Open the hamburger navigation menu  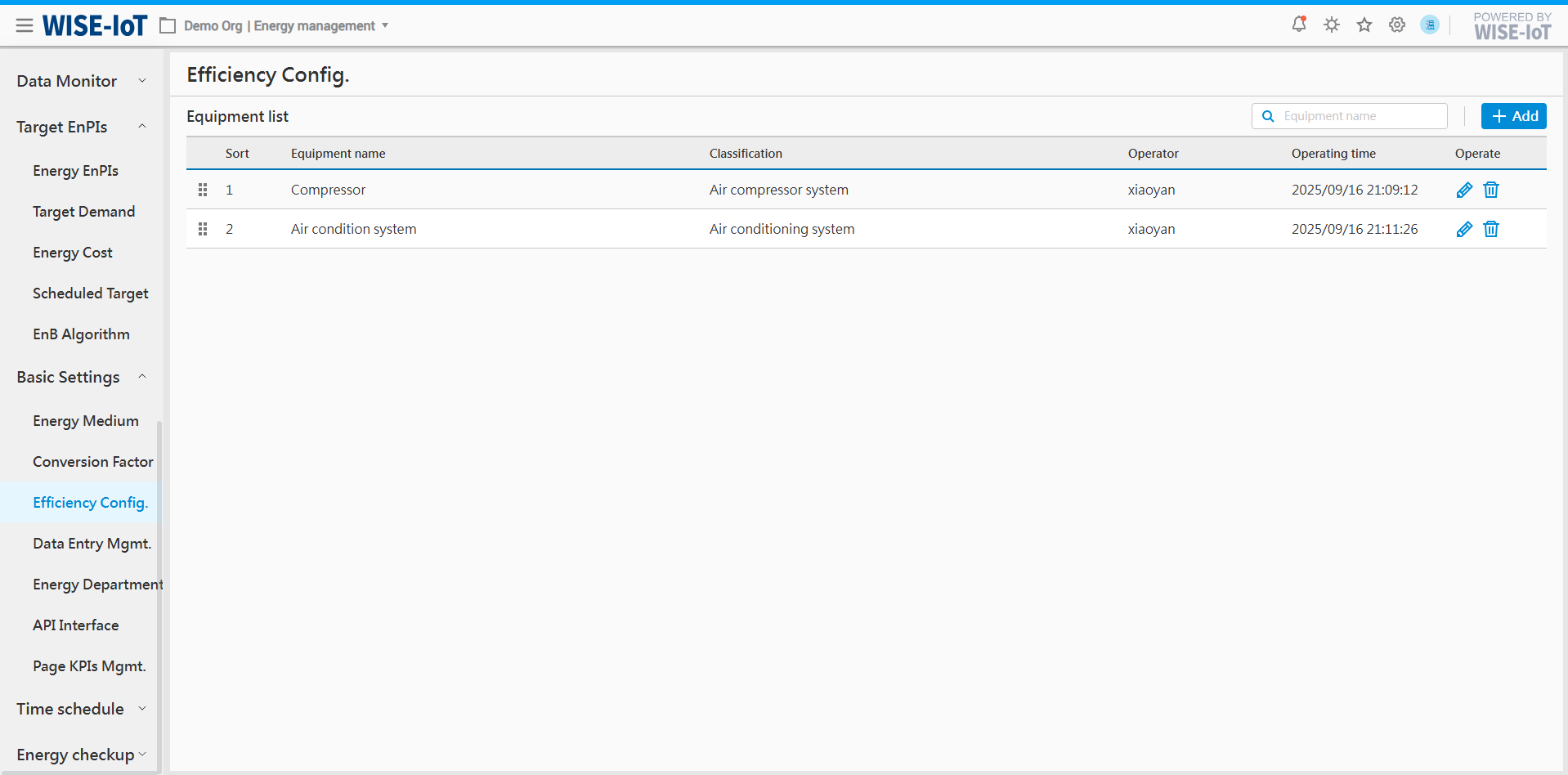tap(25, 26)
